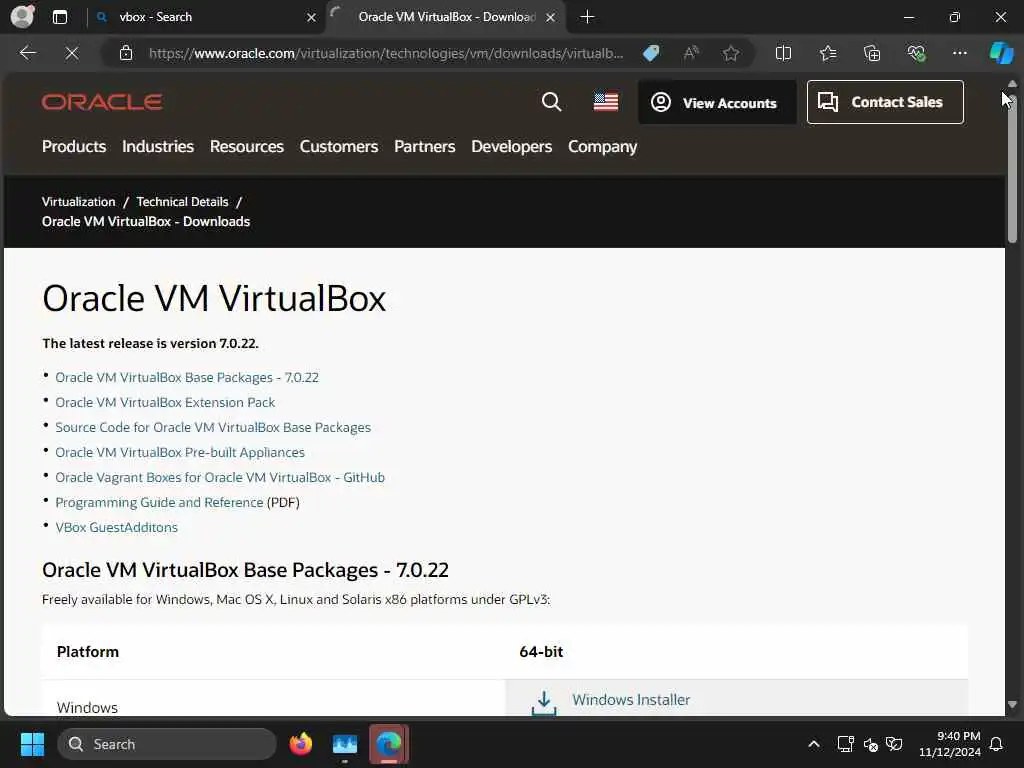The image size is (1024, 768).
Task: Open the Customers menu
Action: (339, 146)
